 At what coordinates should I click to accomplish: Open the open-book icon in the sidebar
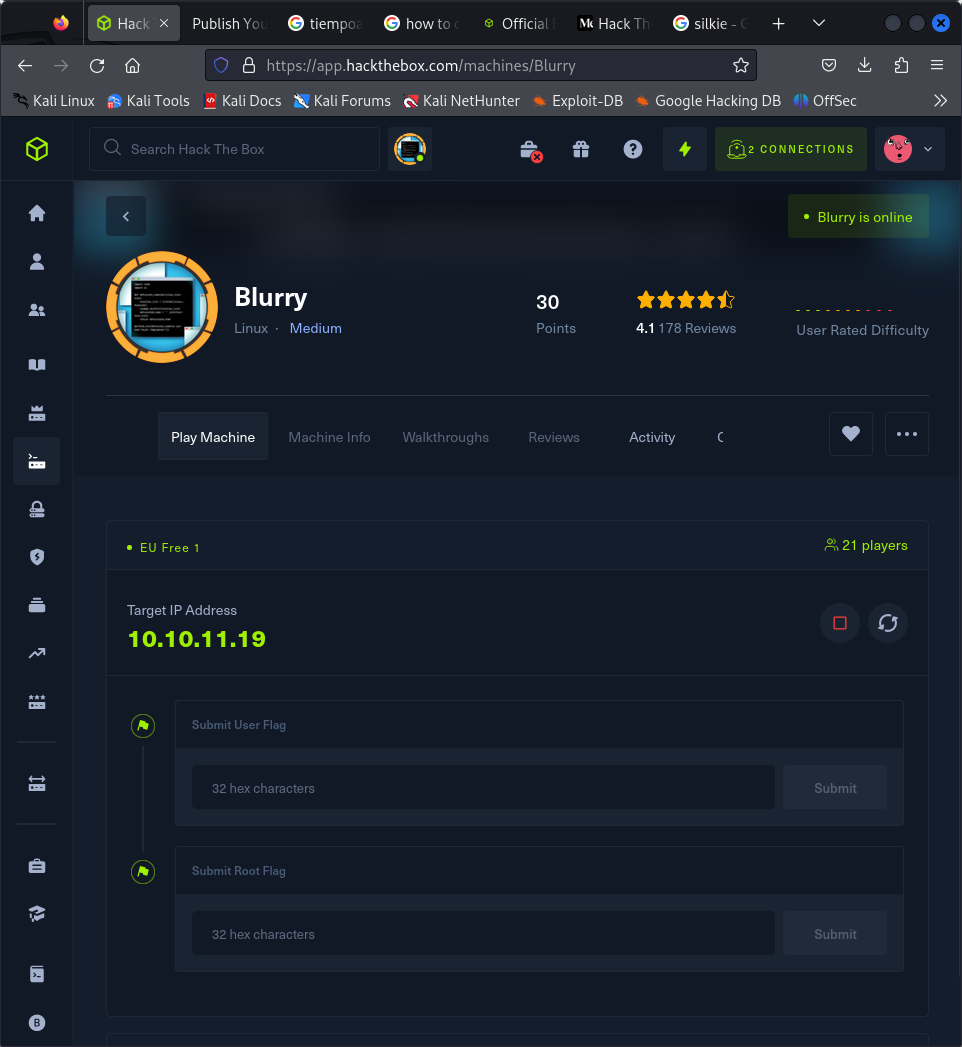(37, 365)
